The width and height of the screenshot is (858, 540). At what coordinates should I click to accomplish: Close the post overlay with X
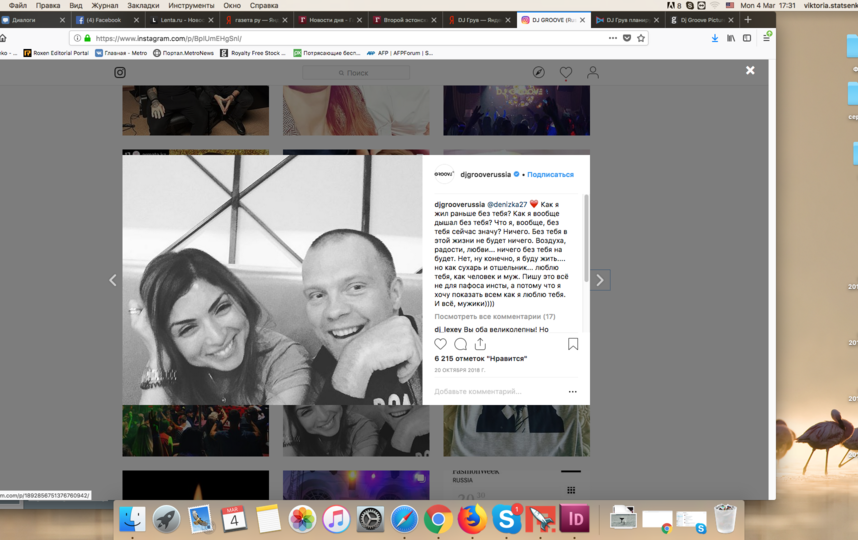(x=750, y=70)
